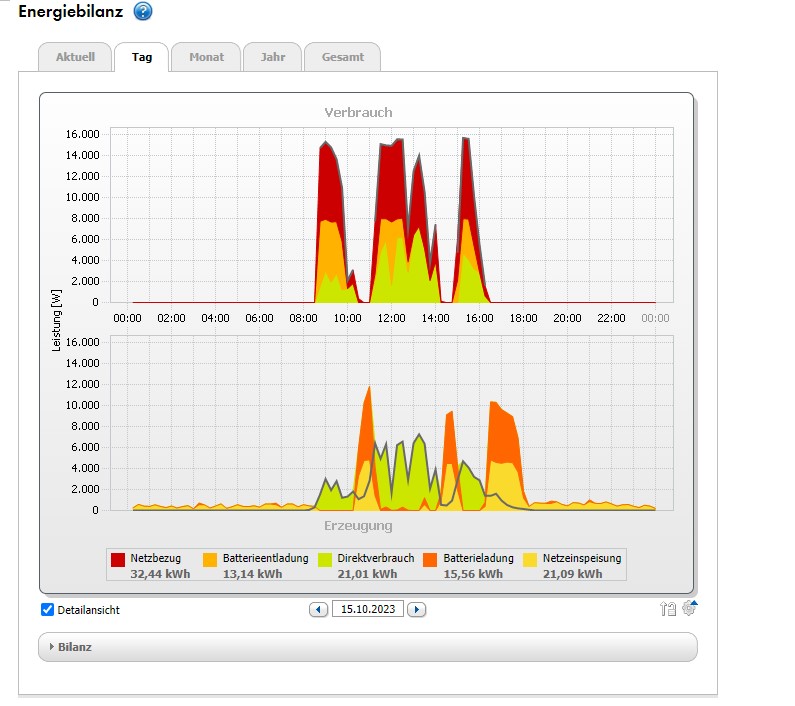This screenshot has height=706, width=795.
Task: Switch to the Aktuell tab
Action: click(74, 57)
